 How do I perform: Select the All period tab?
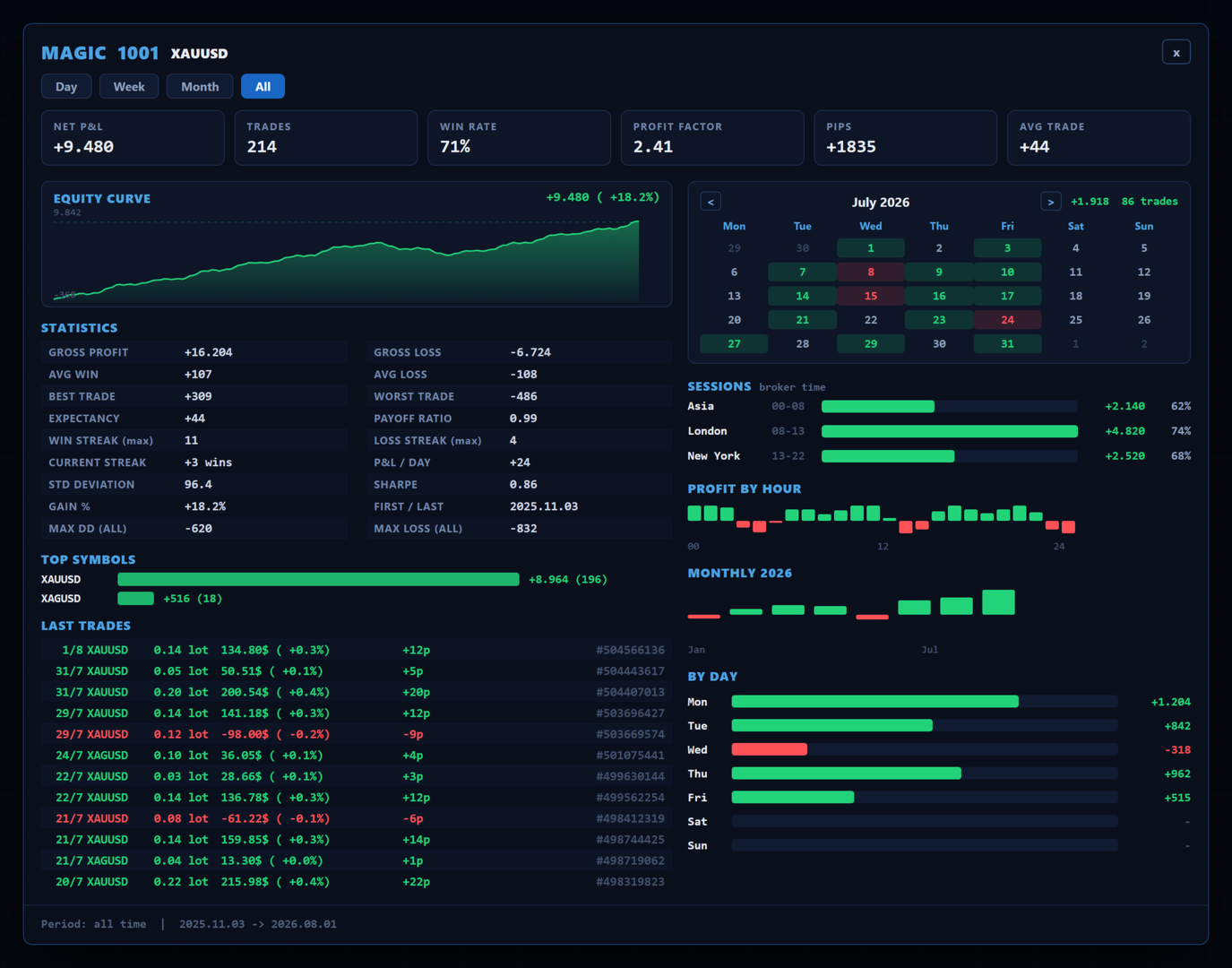tap(263, 87)
